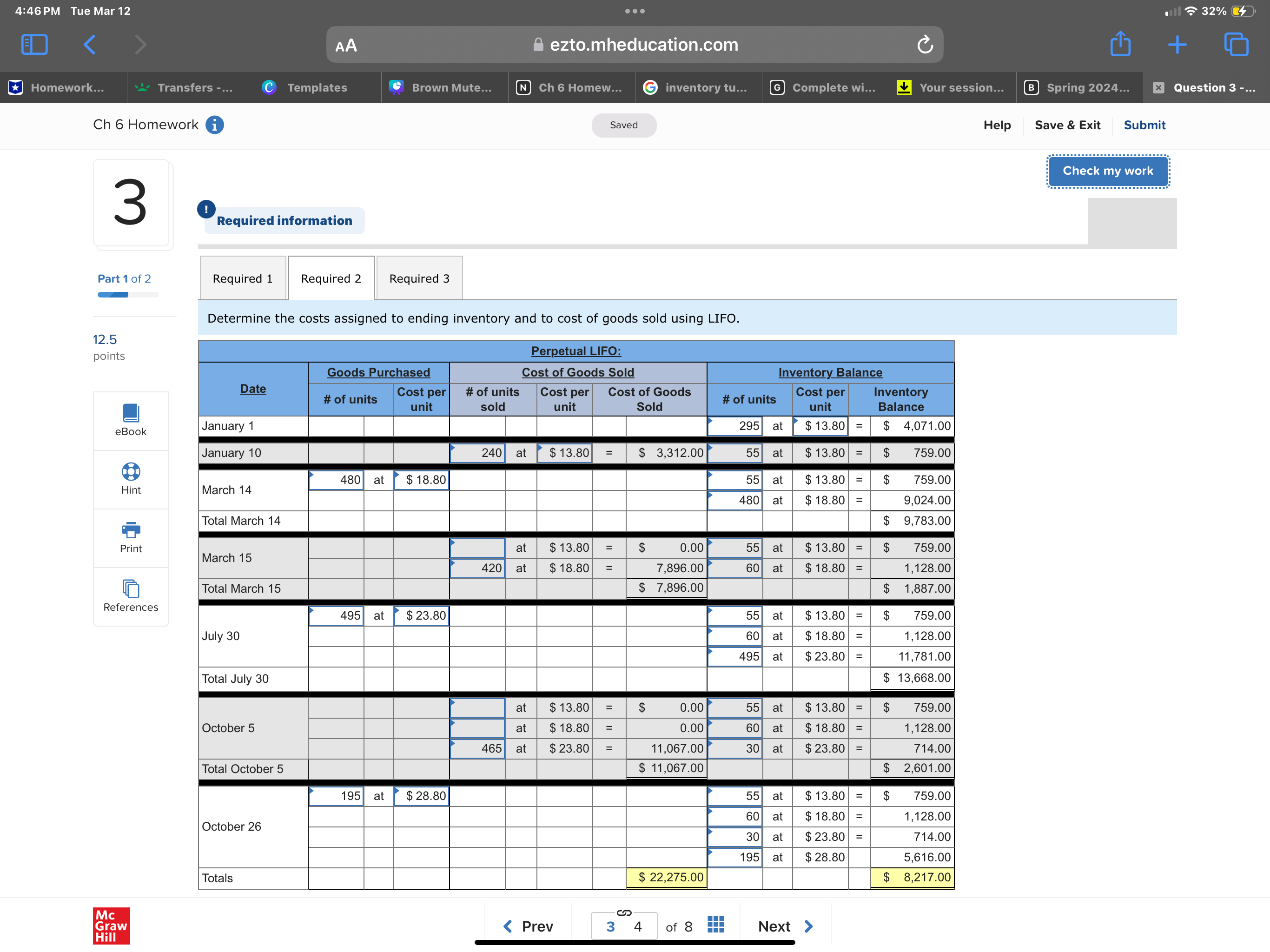Image resolution: width=1270 pixels, height=952 pixels.
Task: Toggle the Safari sidebar button
Action: (x=34, y=44)
